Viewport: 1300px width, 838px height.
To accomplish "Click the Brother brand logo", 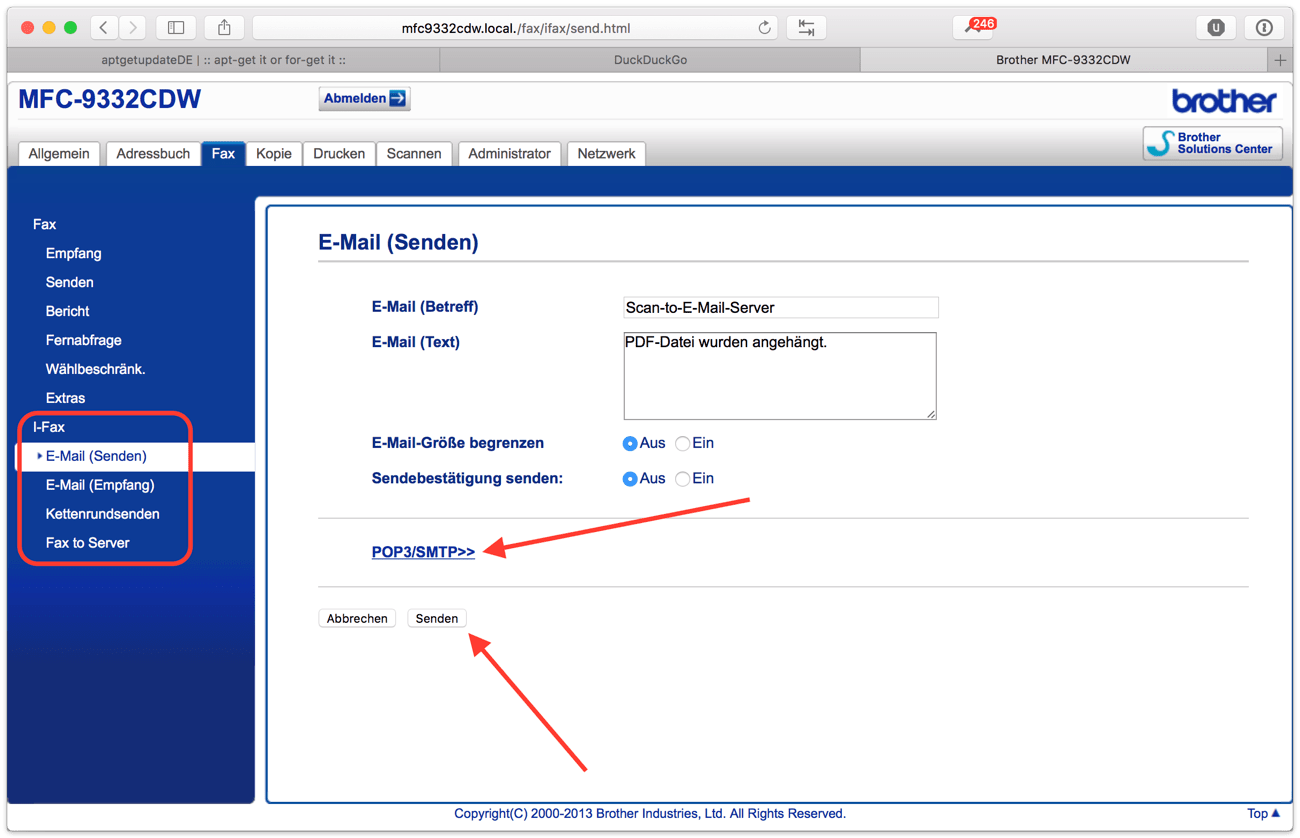I will tap(1224, 101).
